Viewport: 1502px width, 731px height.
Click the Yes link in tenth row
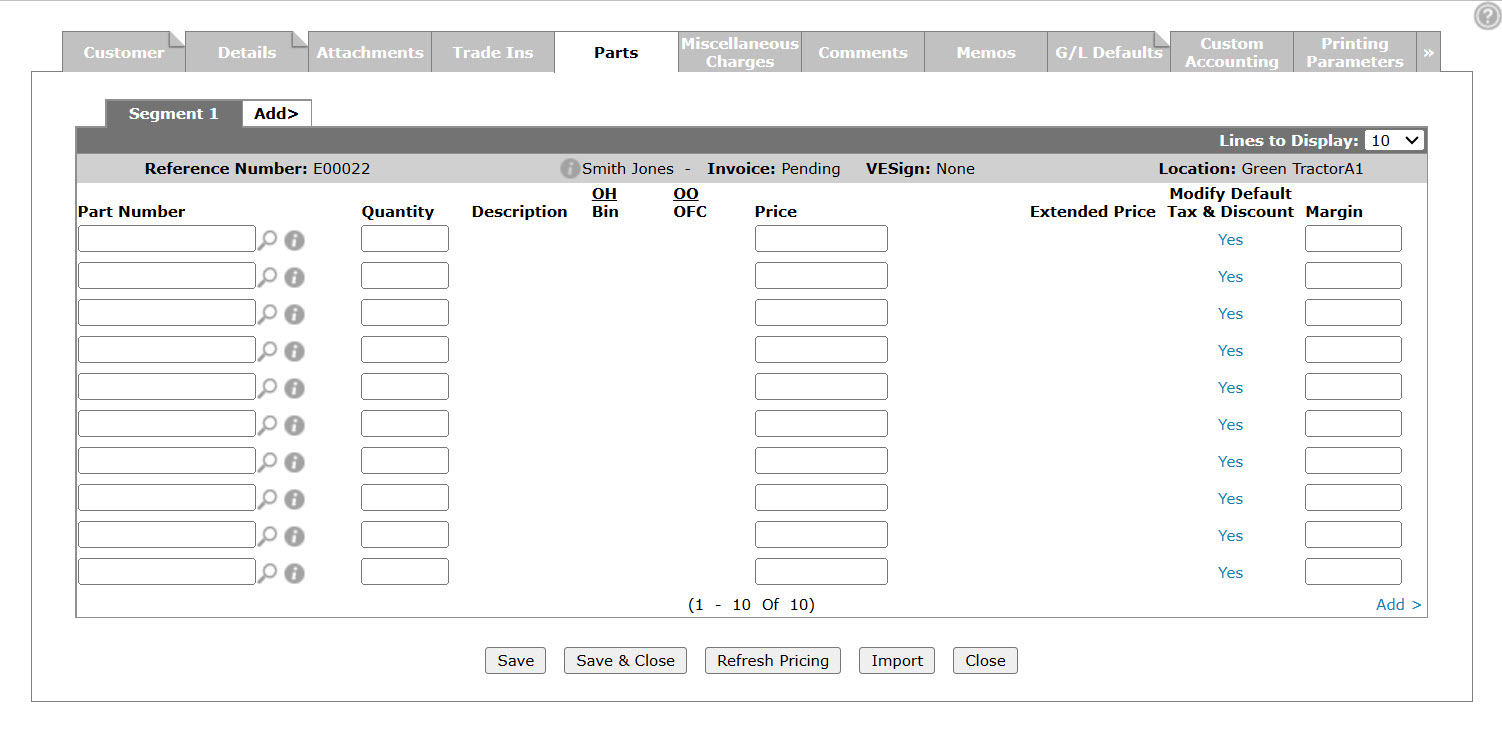pyautogui.click(x=1231, y=572)
